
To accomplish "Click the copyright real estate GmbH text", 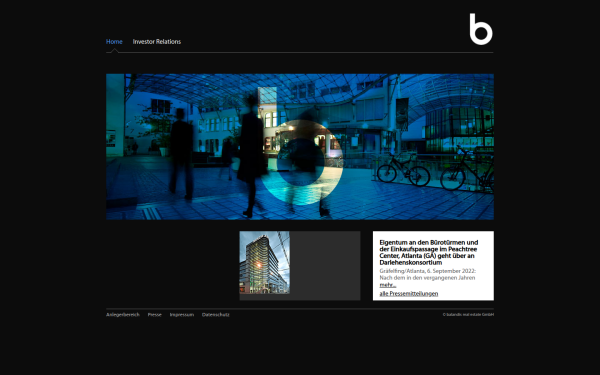I will click(x=468, y=315).
